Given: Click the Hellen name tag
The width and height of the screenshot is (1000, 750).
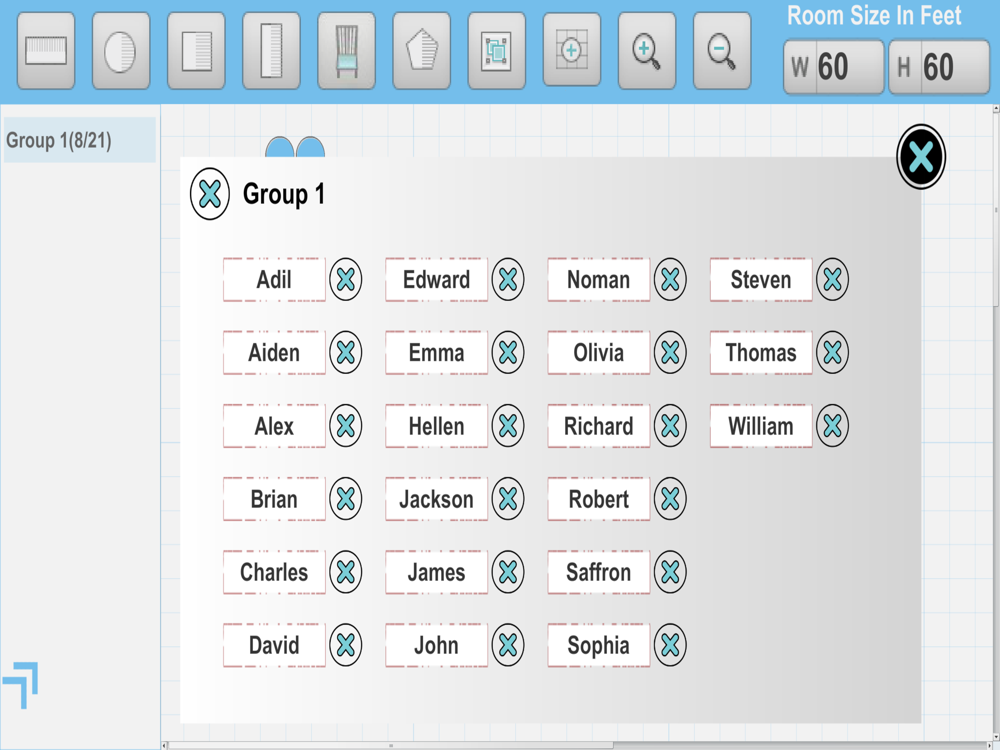Looking at the screenshot, I should [436, 425].
